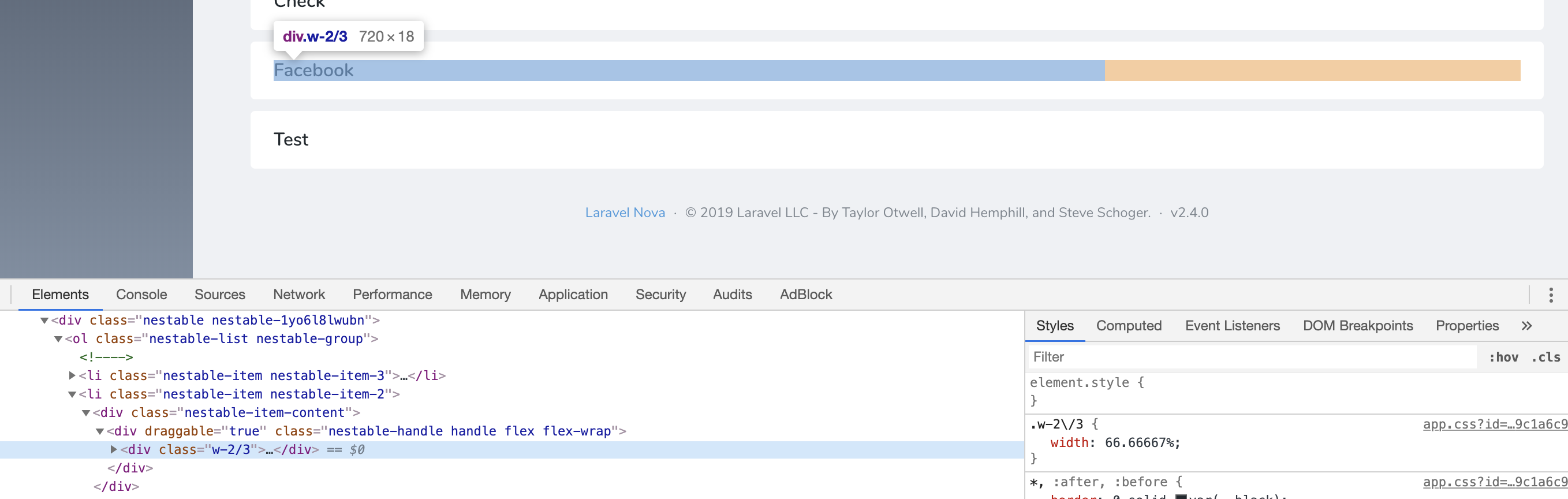Open the Network tab
1568x499 pixels.
click(299, 295)
